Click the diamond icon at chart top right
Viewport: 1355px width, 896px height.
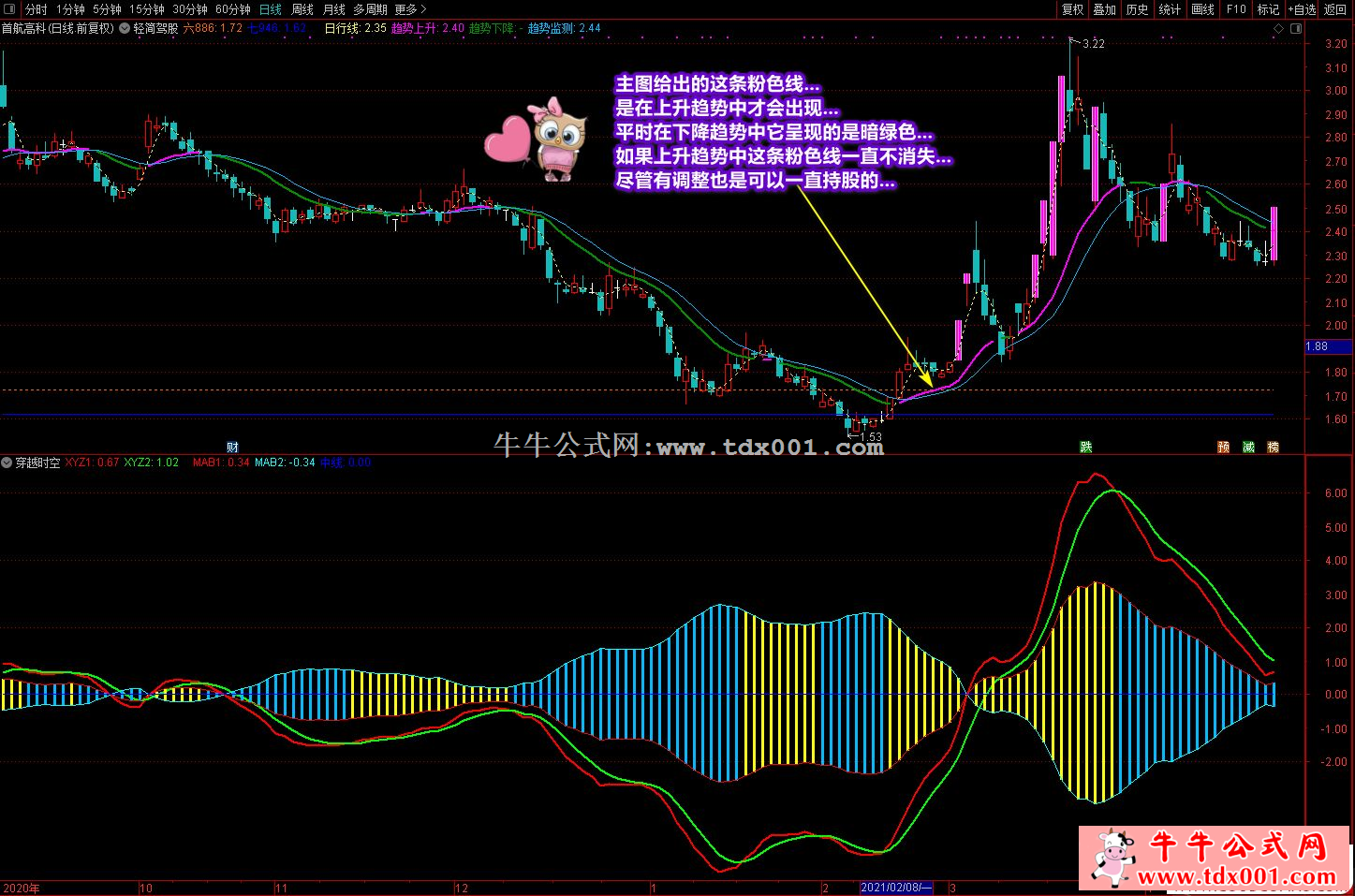1277,28
